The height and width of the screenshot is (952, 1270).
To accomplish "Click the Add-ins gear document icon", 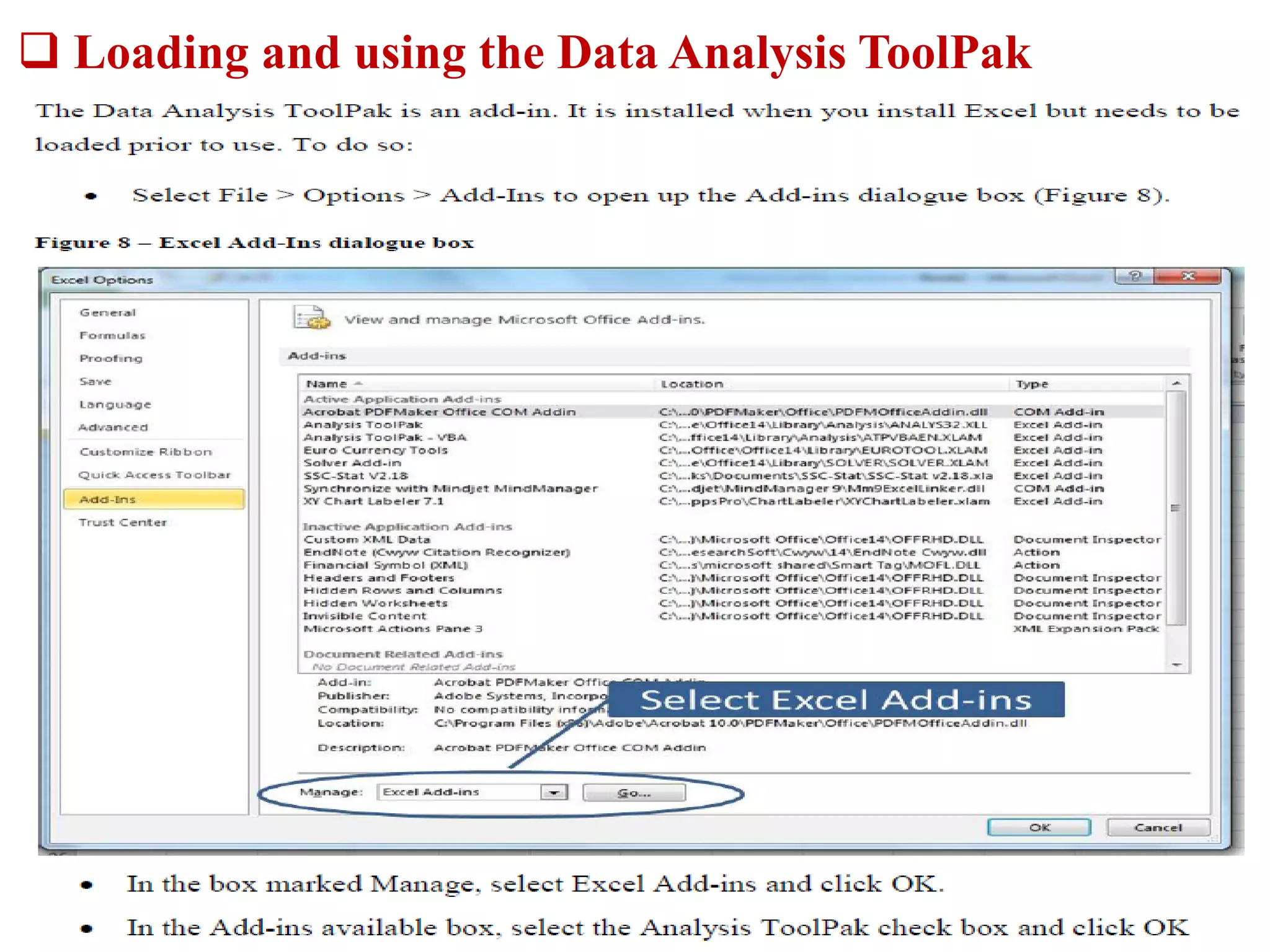I will (x=312, y=319).
